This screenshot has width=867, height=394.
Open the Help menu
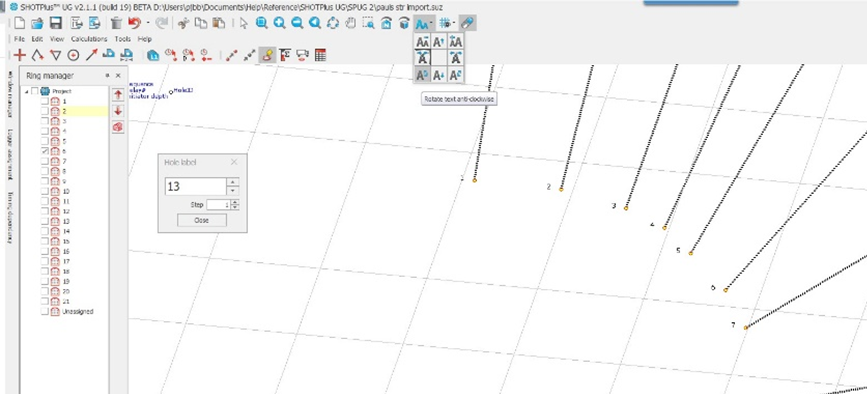pos(145,39)
